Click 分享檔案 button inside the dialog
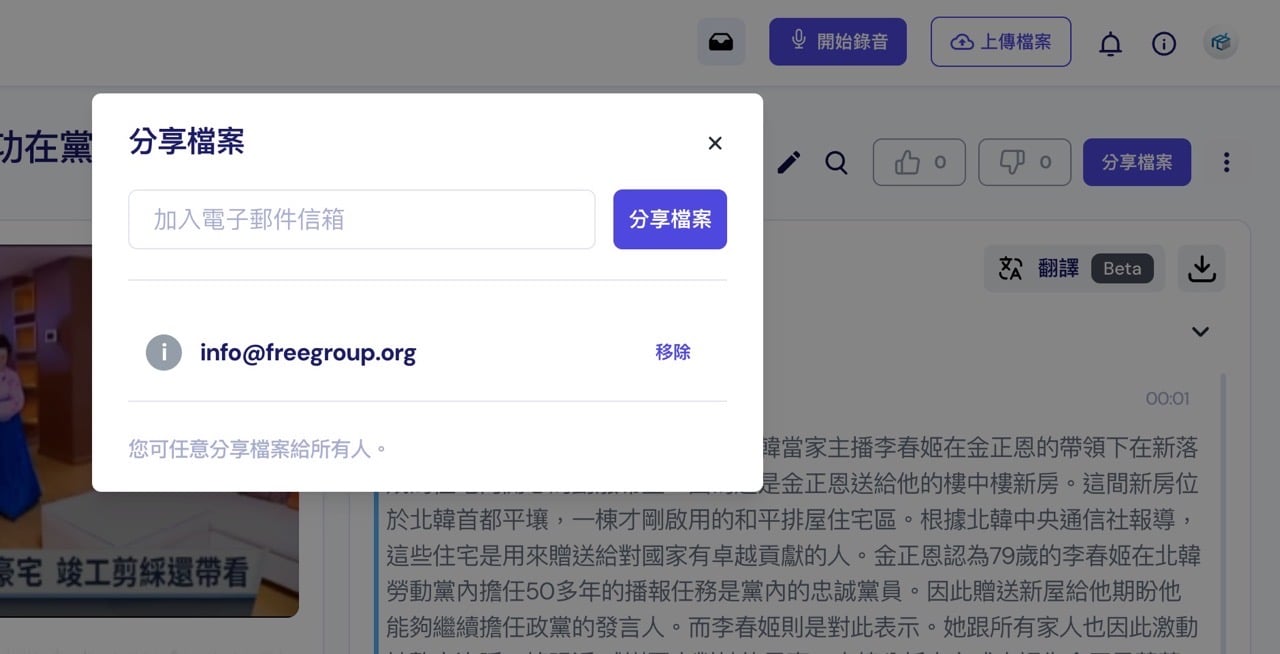1280x654 pixels. tap(670, 219)
